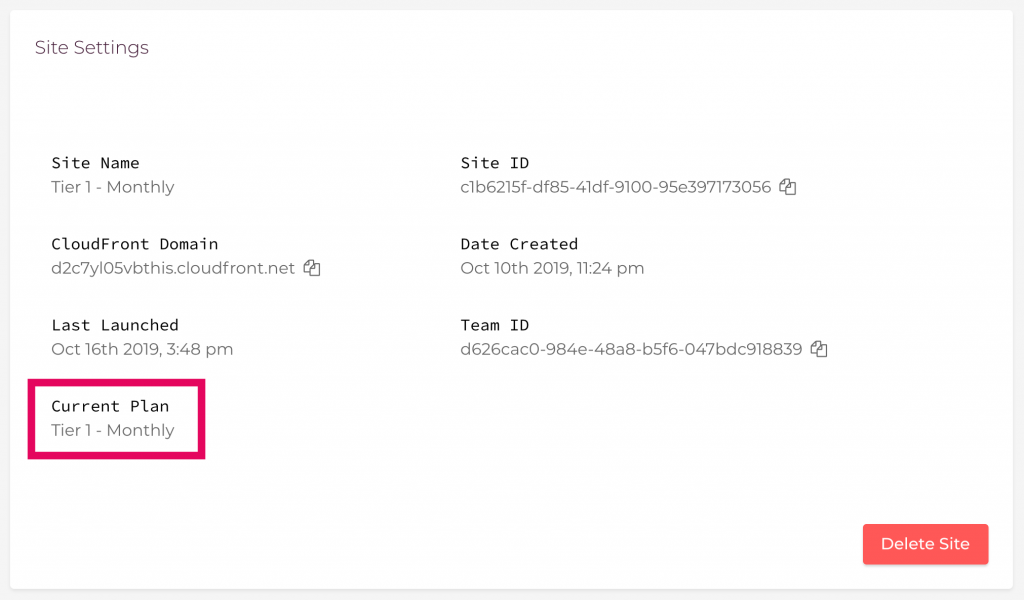
Task: Click the Team ID label
Action: pos(494,325)
